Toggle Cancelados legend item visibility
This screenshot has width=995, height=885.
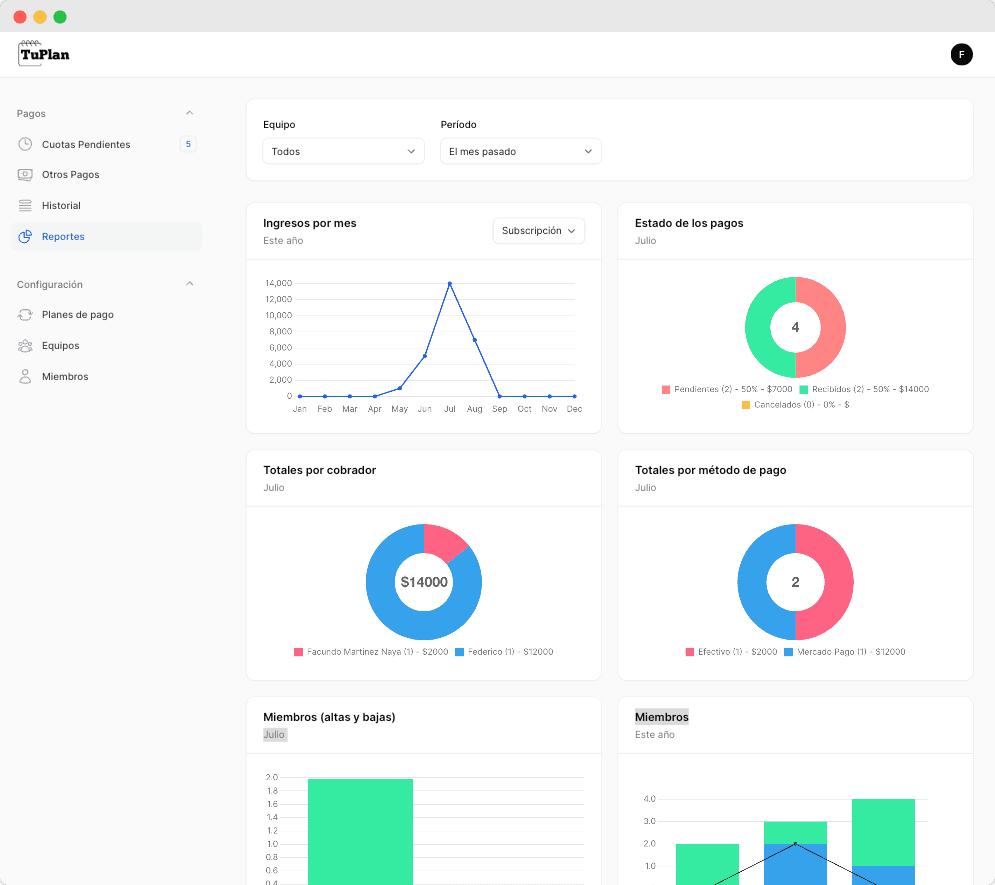[795, 405]
